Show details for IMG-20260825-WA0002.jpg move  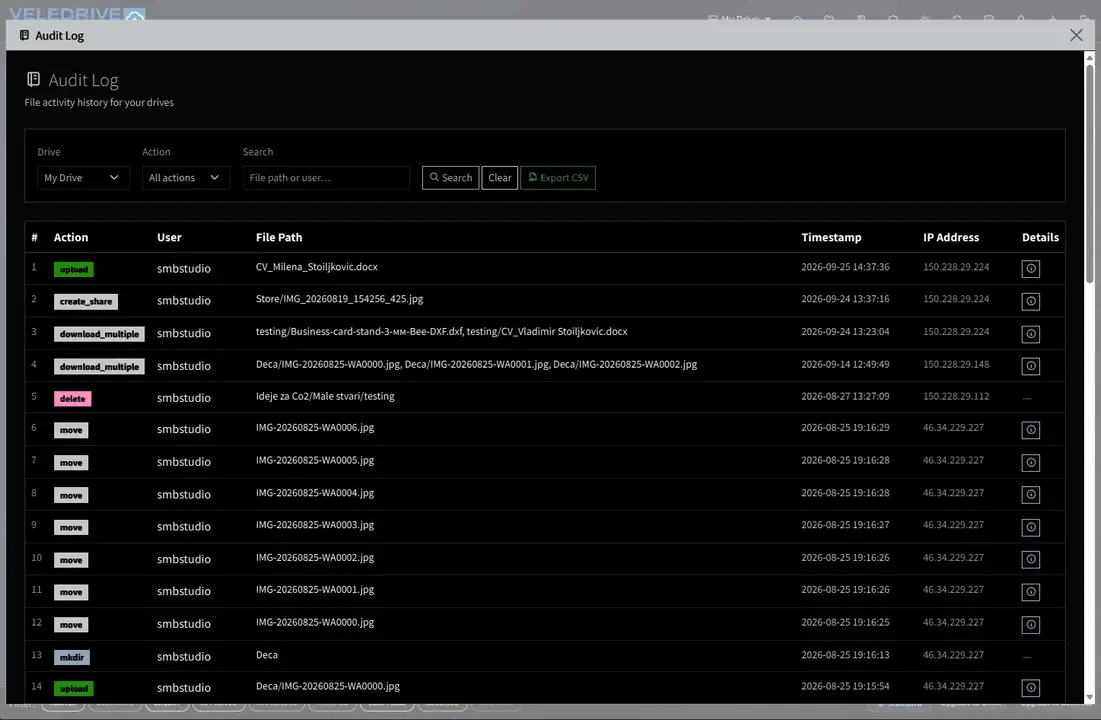1030,559
